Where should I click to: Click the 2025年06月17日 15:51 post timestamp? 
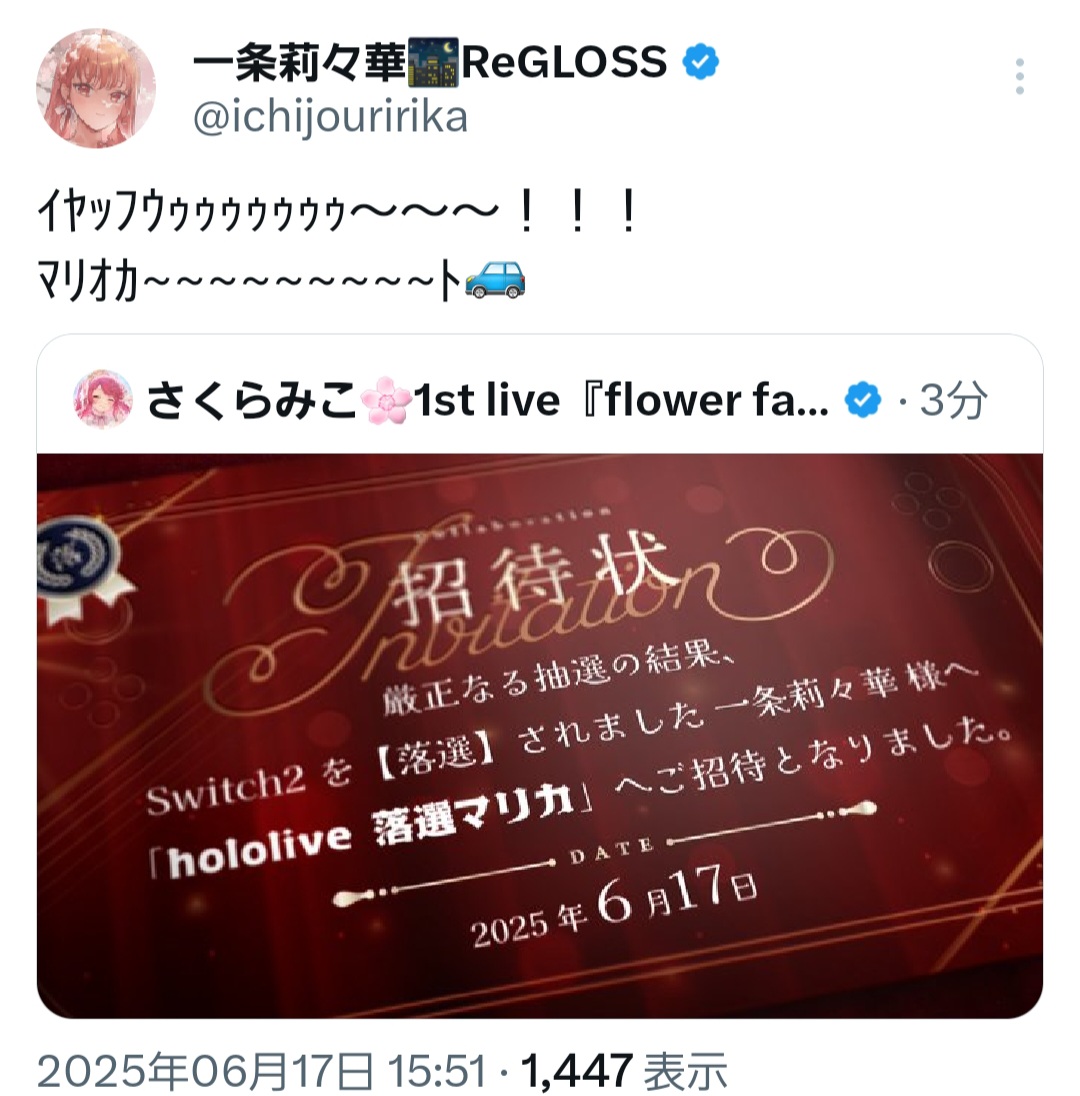[262, 1071]
